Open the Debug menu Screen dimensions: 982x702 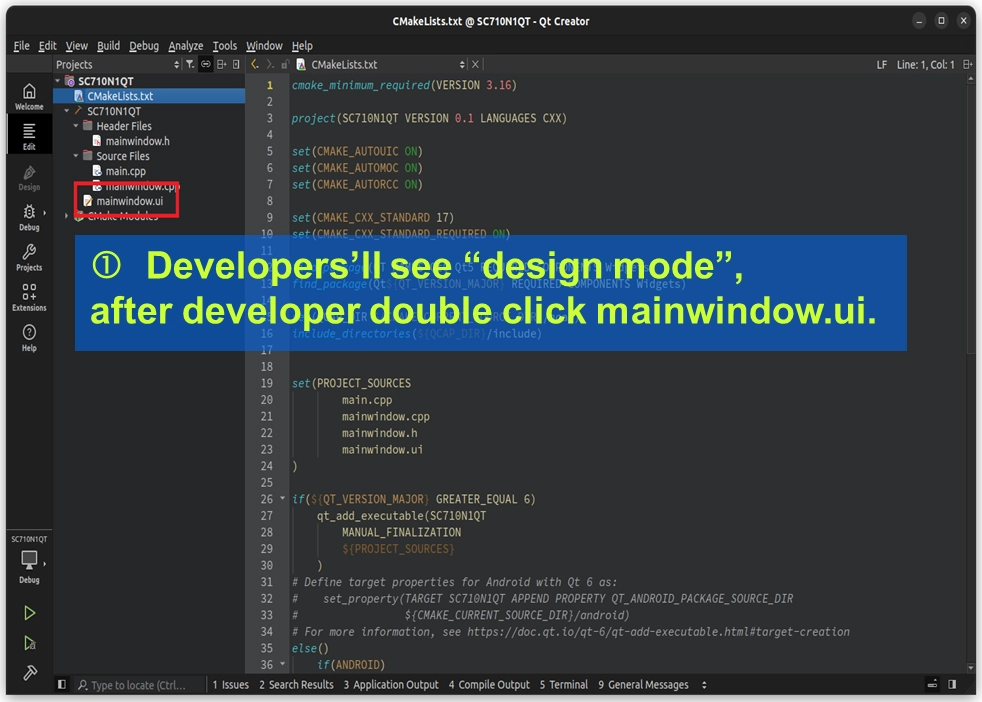144,46
